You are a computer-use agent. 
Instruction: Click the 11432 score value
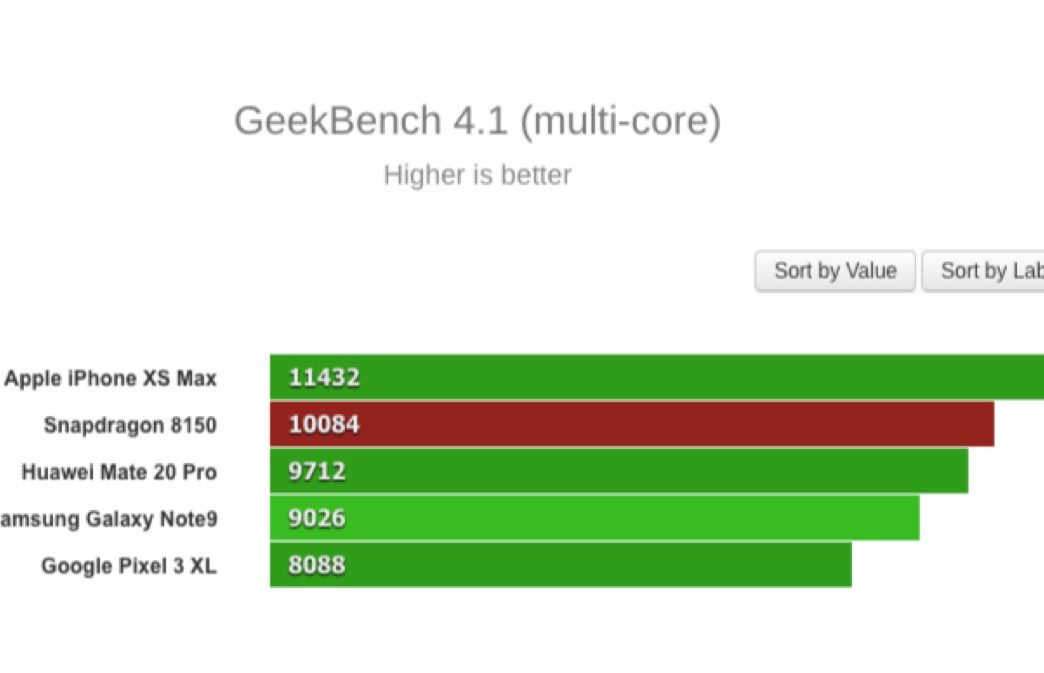324,378
